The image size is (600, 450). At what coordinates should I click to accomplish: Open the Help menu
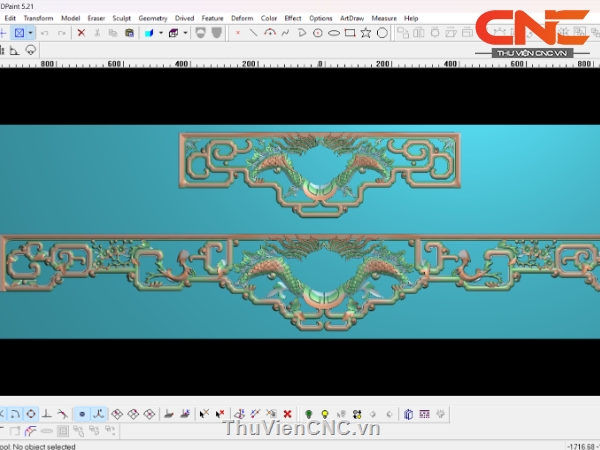[x=411, y=18]
